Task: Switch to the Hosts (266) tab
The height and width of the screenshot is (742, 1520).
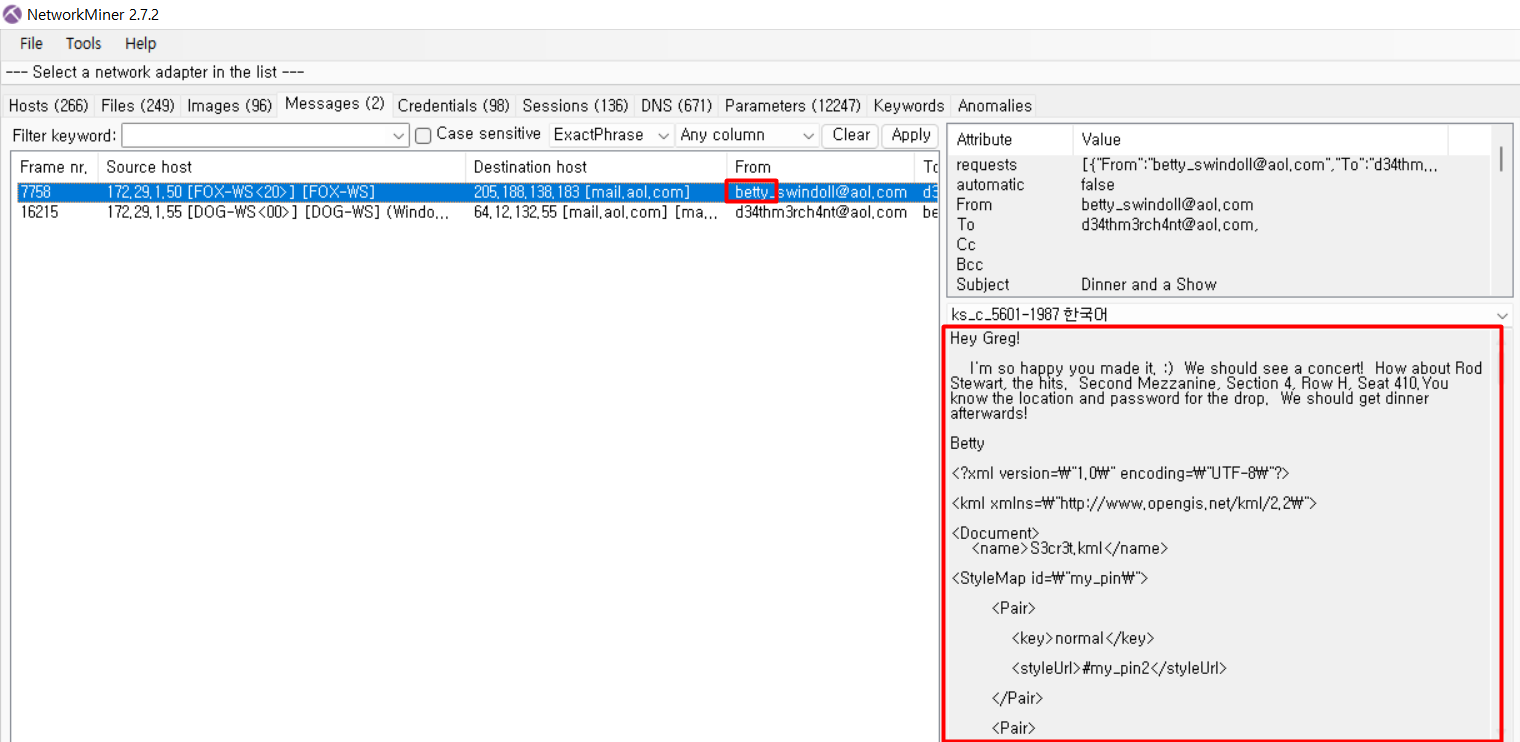Action: [49, 106]
